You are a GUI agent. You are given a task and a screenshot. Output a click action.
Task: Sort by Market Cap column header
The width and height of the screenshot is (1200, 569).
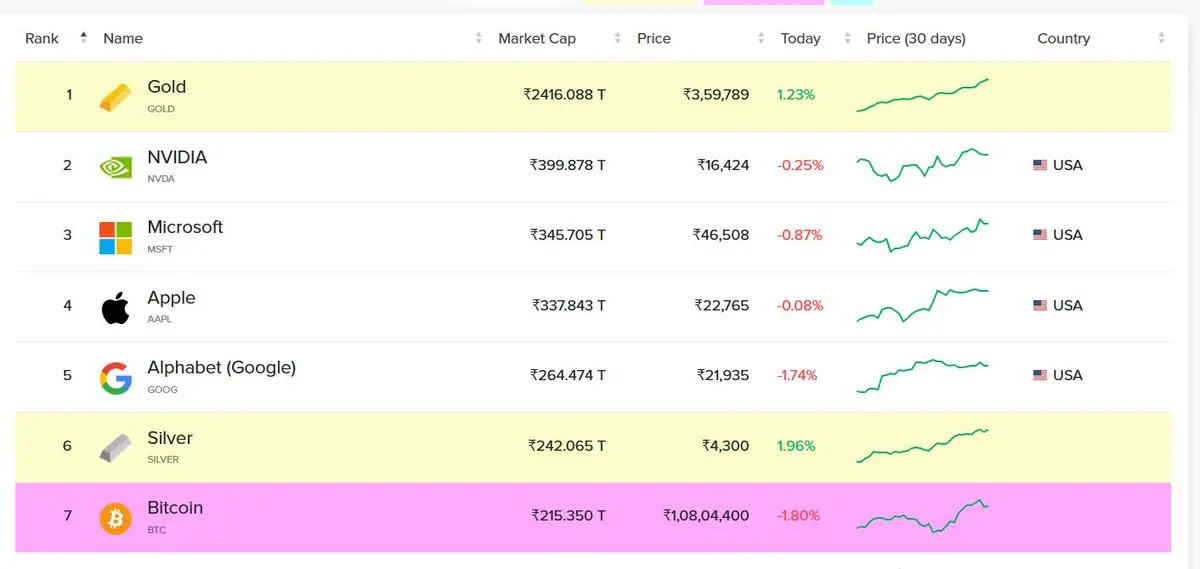click(x=537, y=38)
